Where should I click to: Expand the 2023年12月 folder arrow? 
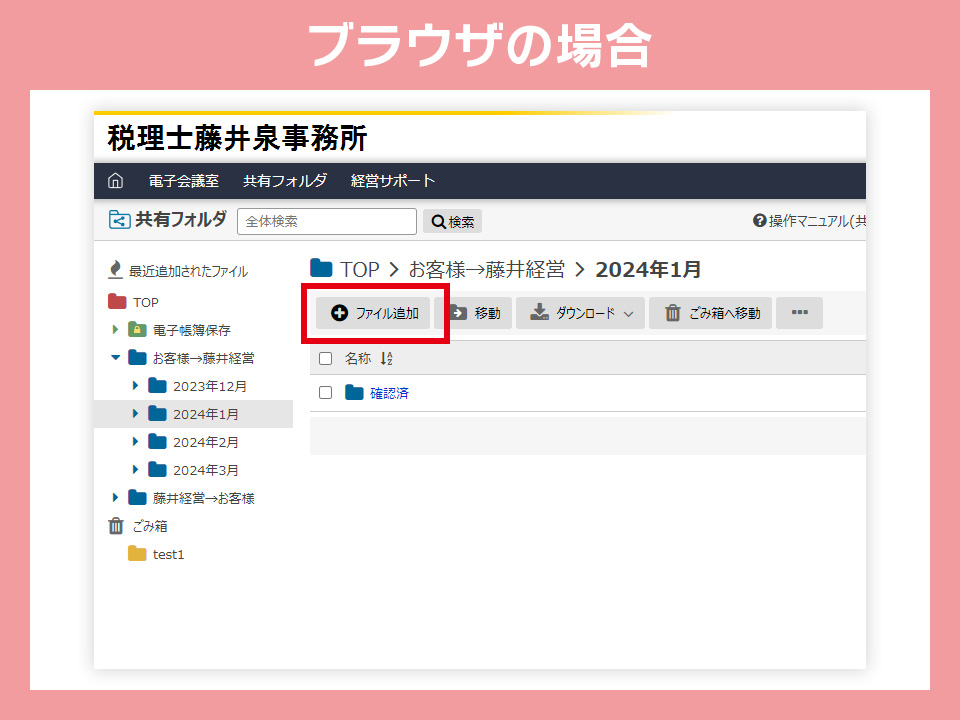(x=136, y=386)
